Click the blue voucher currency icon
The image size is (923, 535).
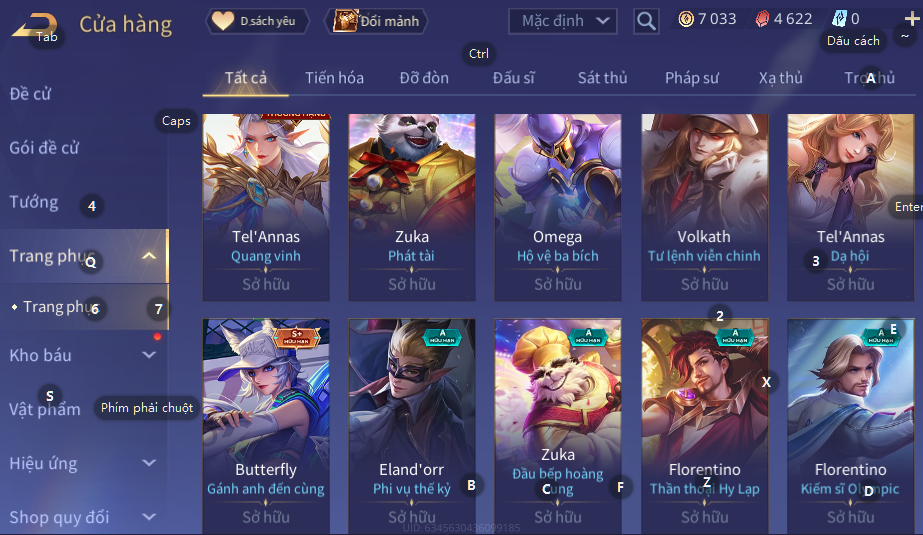click(x=839, y=19)
